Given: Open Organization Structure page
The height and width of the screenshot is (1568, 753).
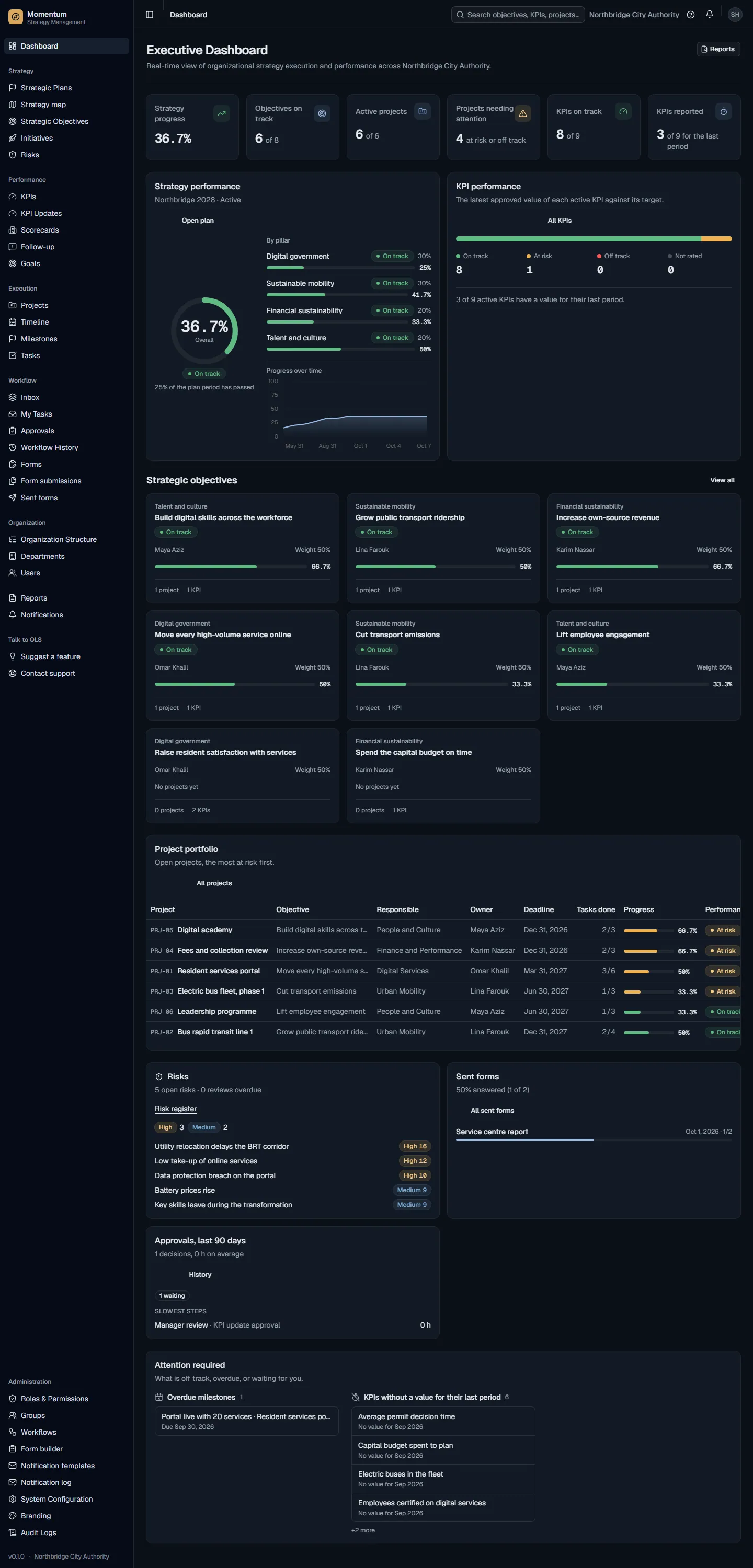Looking at the screenshot, I should coord(66,539).
